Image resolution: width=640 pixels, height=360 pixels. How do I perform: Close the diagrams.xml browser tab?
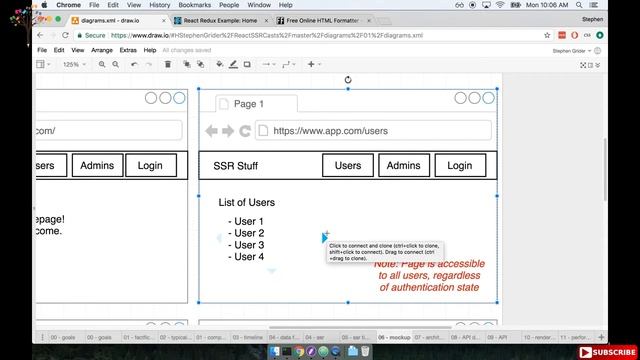click(x=164, y=20)
